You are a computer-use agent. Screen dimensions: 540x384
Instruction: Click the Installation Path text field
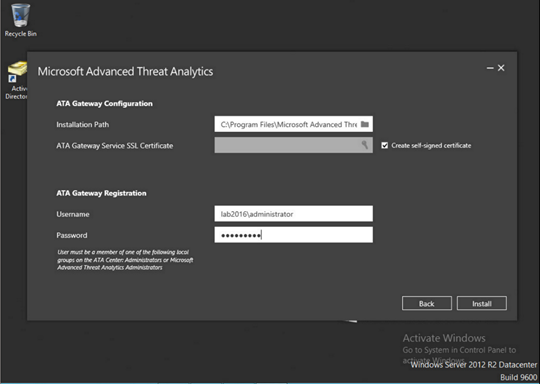pyautogui.click(x=293, y=124)
